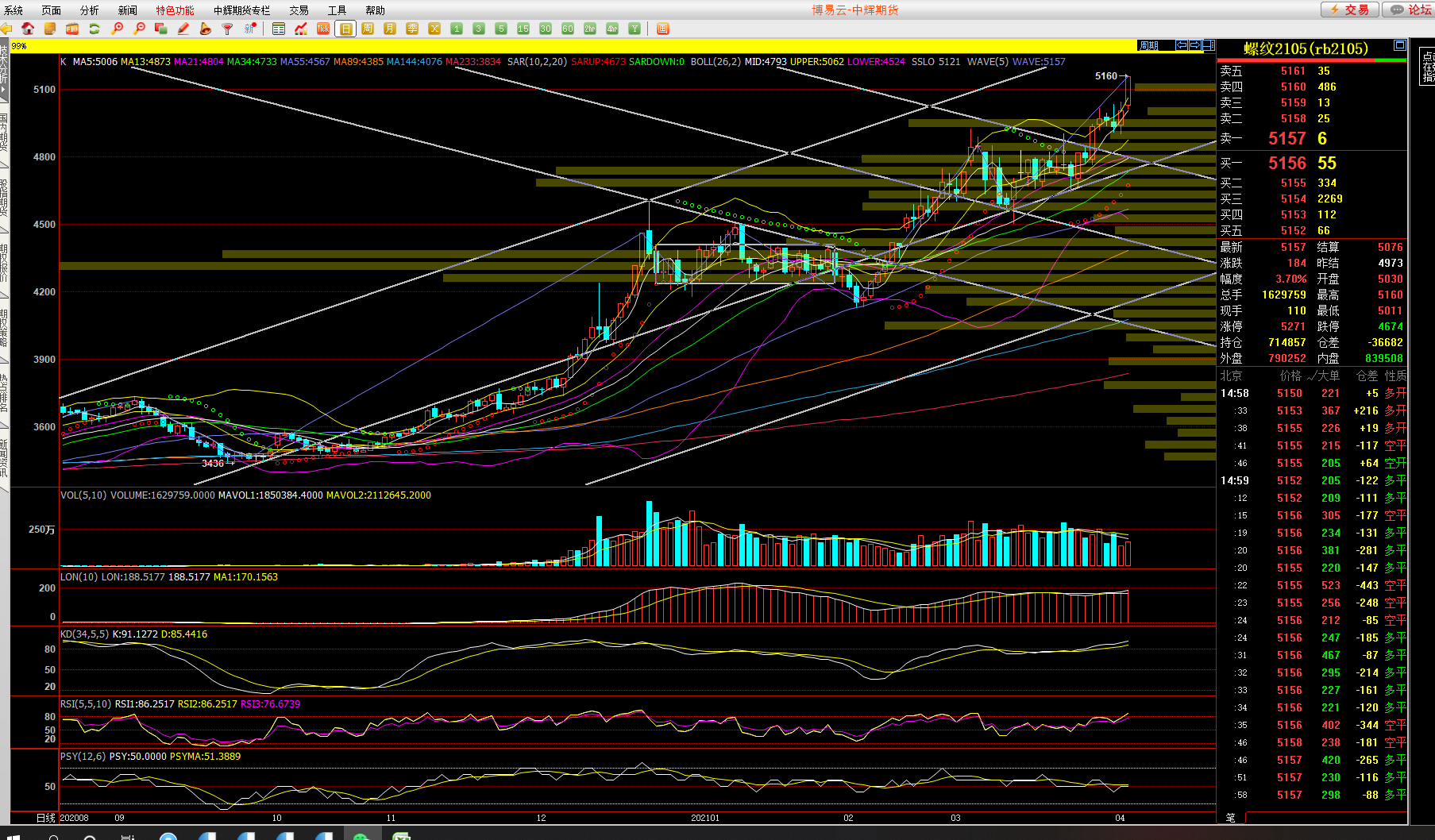1435x840 pixels.
Task: Click the zoom out magnifier icon
Action: 139,29
